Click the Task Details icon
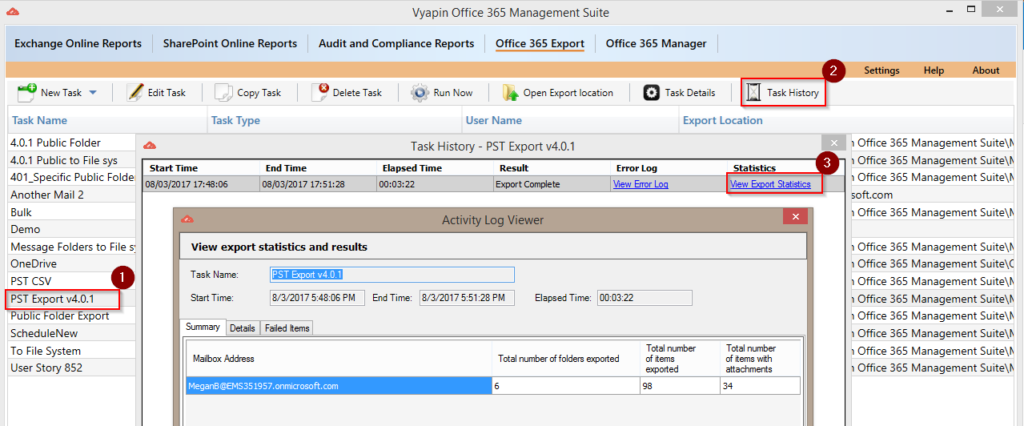 (x=651, y=93)
